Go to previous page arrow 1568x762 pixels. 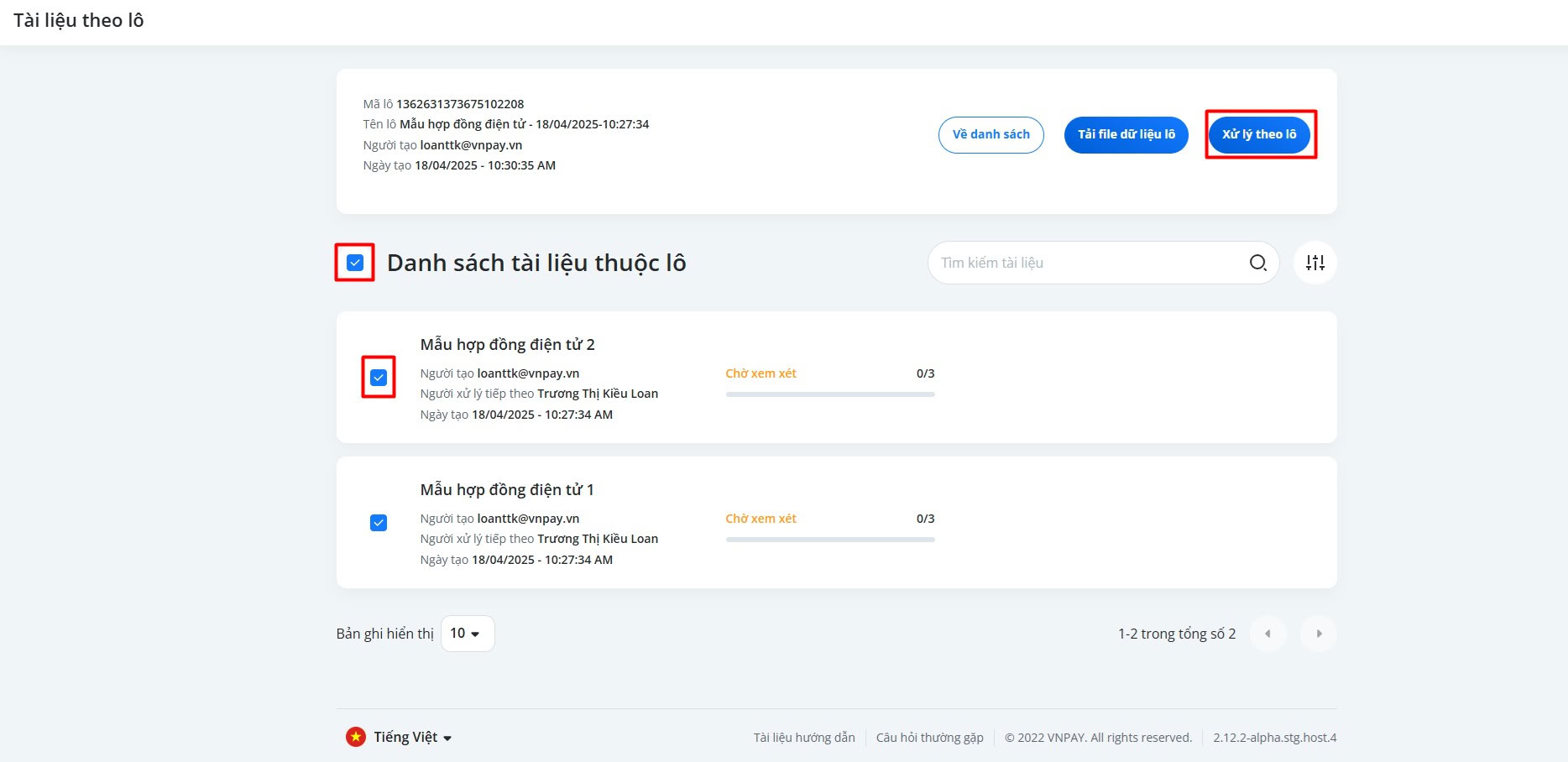pyautogui.click(x=1267, y=634)
